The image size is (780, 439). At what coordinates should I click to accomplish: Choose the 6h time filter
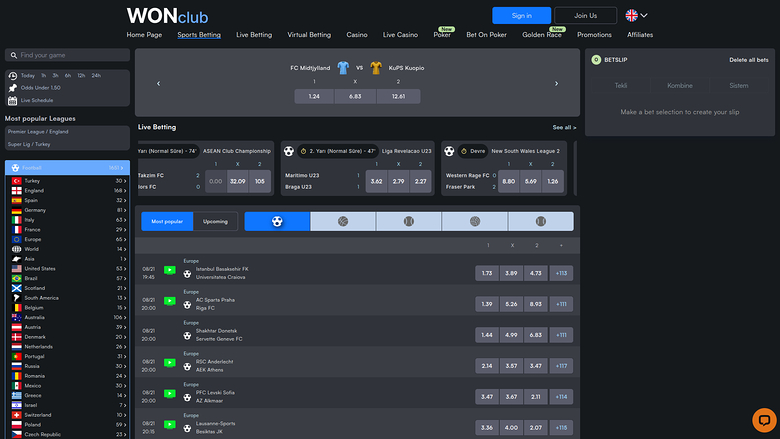pyautogui.click(x=68, y=76)
